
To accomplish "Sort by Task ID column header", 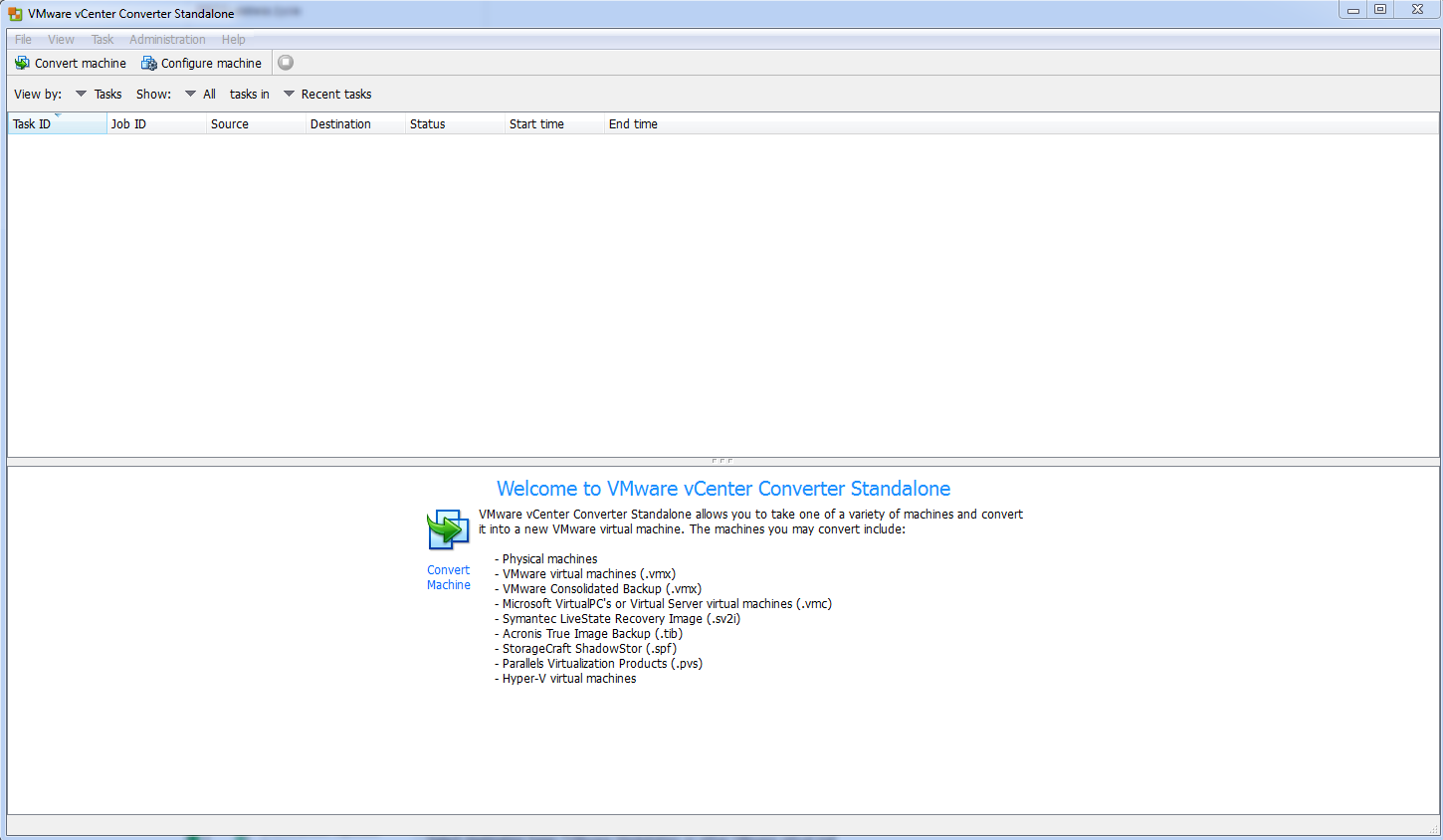I will 57,124.
